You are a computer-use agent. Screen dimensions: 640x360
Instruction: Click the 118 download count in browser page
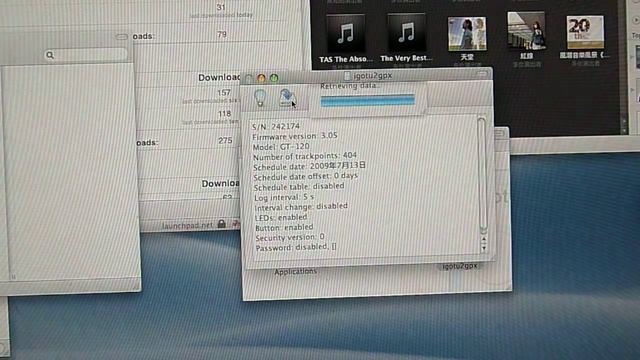[224, 114]
